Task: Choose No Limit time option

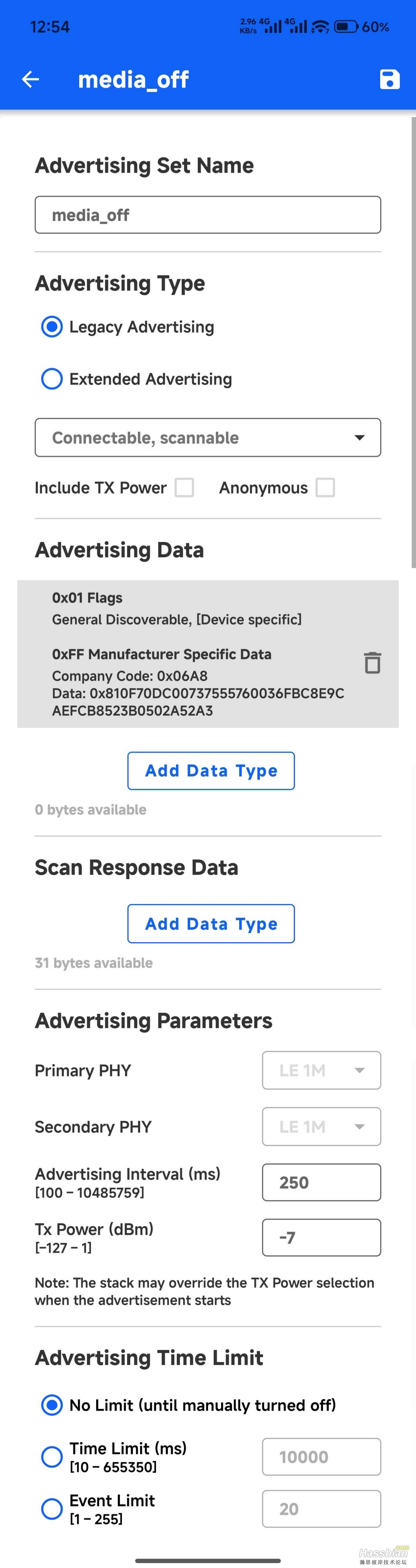Action: click(52, 1405)
